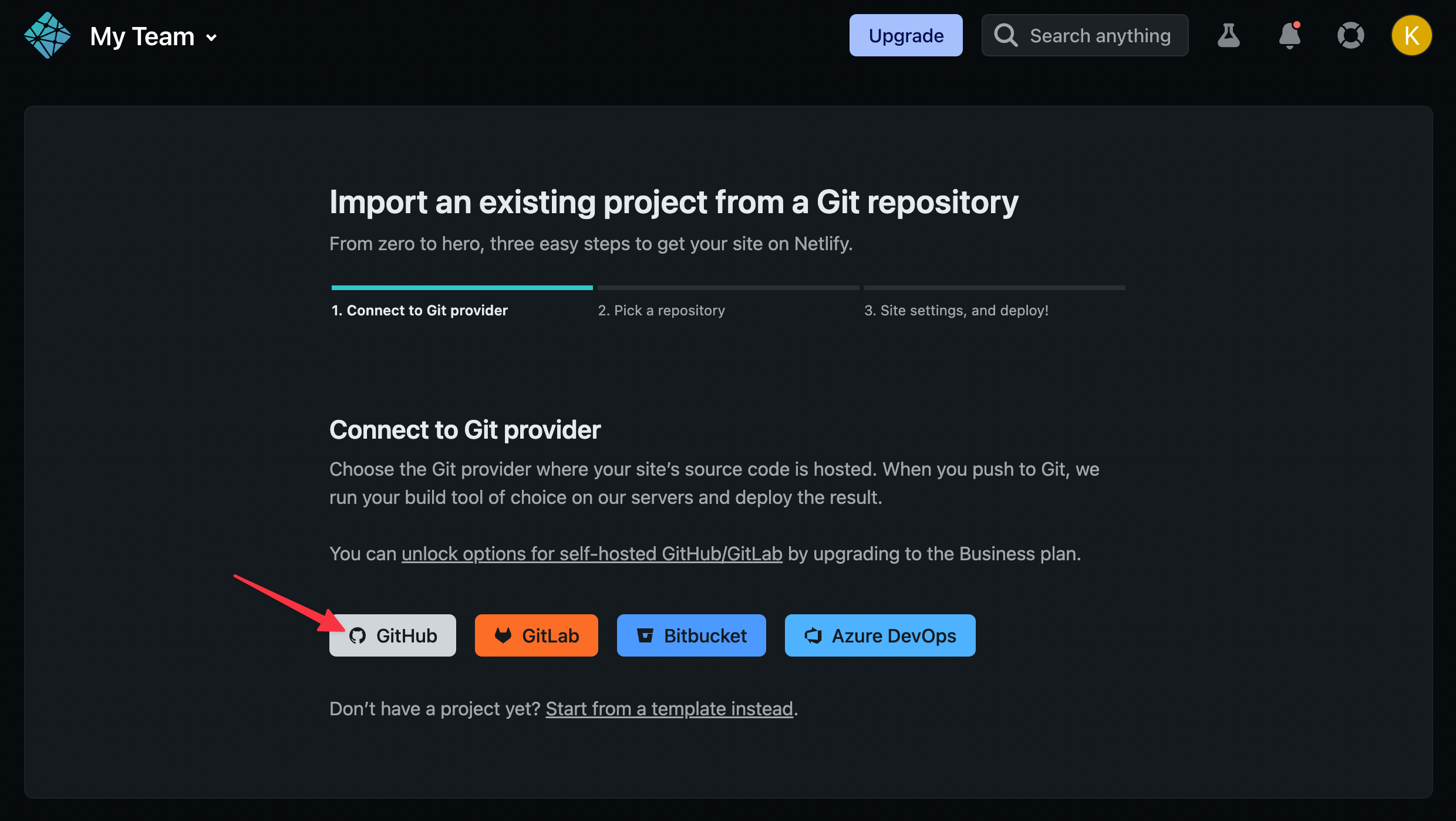Click the GitLab fox icon
Screen dimensions: 1456x821
pyautogui.click(x=503, y=635)
